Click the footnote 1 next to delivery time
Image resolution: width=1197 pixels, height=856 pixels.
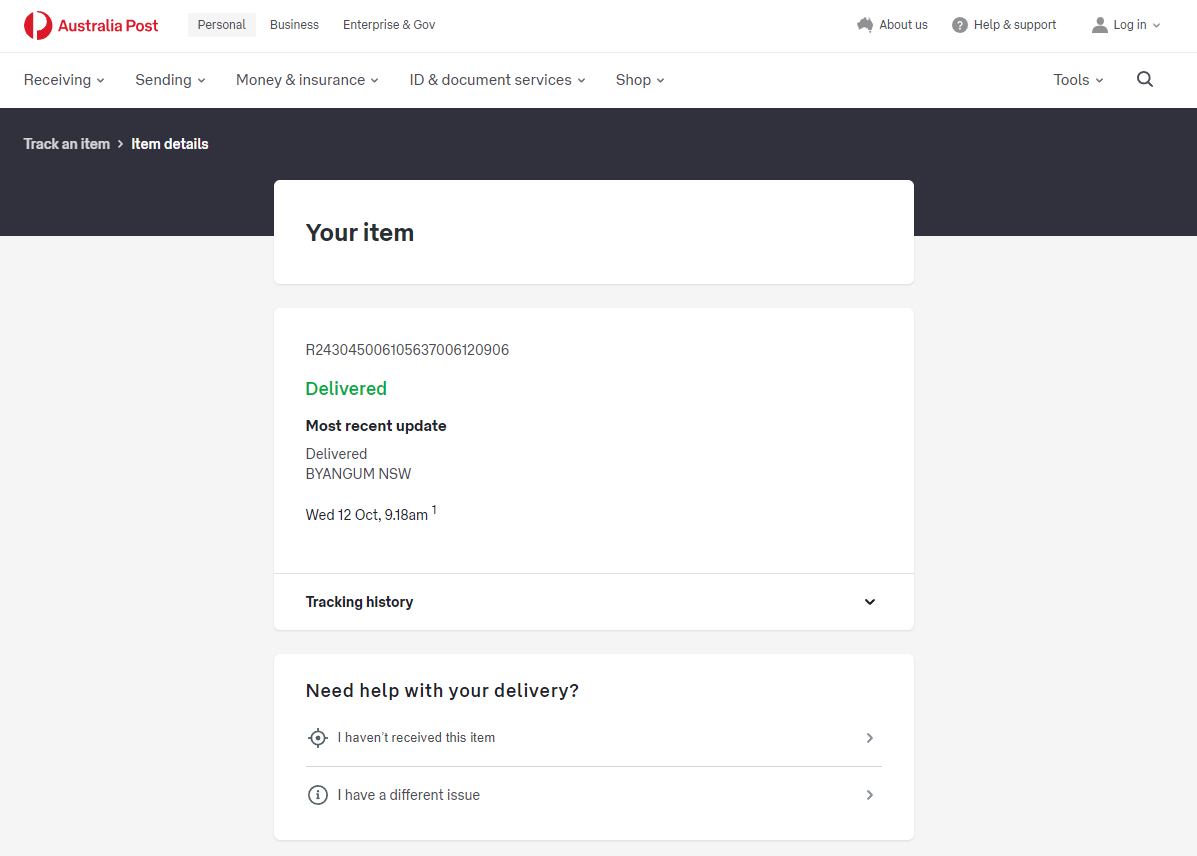coord(434,511)
